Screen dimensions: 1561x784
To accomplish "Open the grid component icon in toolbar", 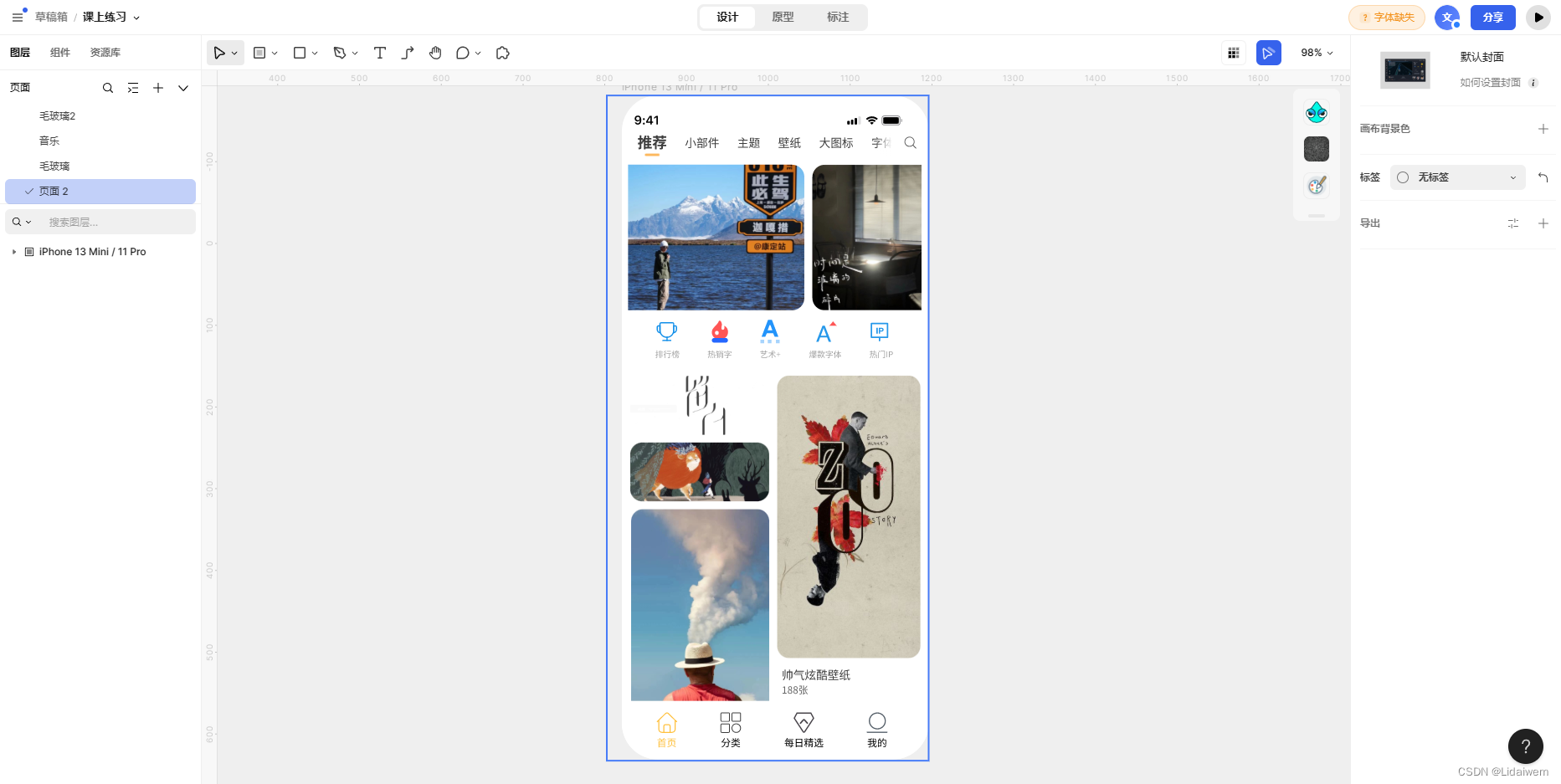I will point(1233,53).
